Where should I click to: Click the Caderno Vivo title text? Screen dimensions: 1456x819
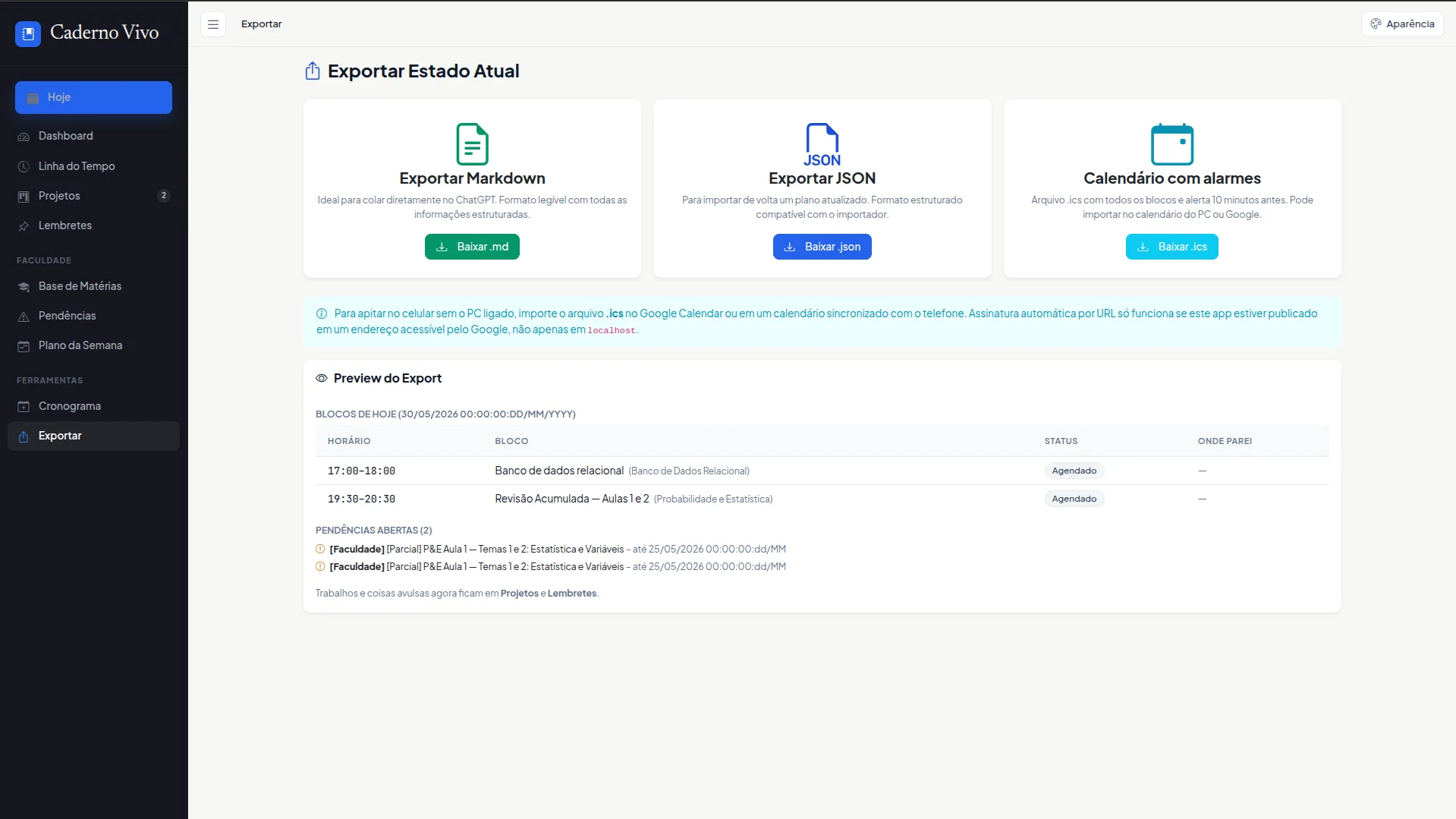pyautogui.click(x=104, y=33)
